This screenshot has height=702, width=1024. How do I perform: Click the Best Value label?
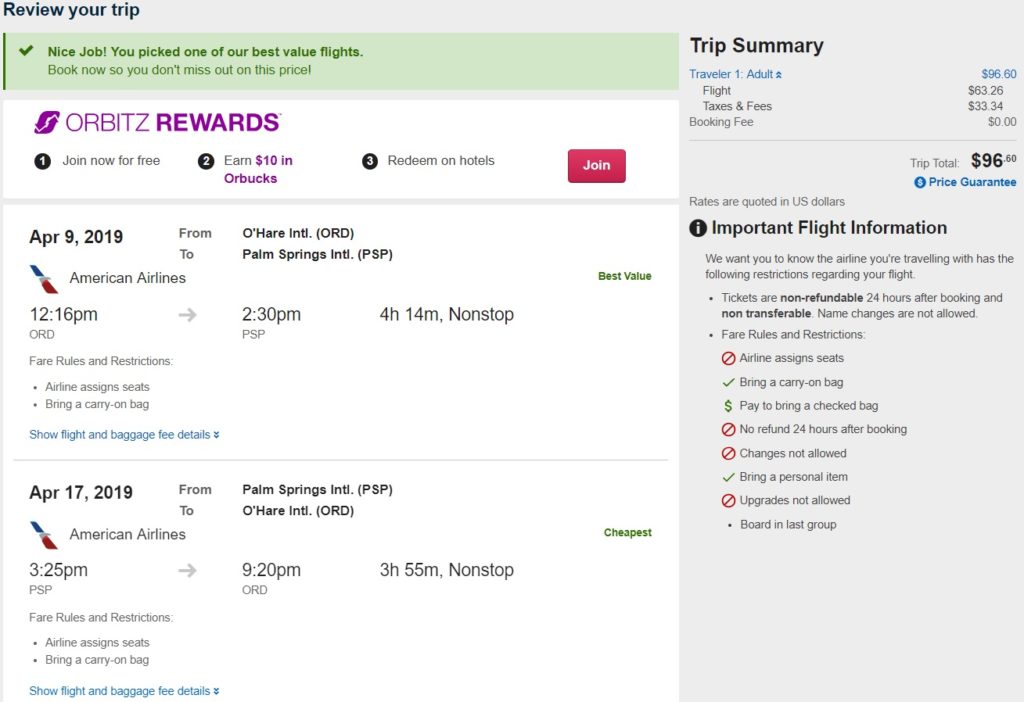click(624, 276)
